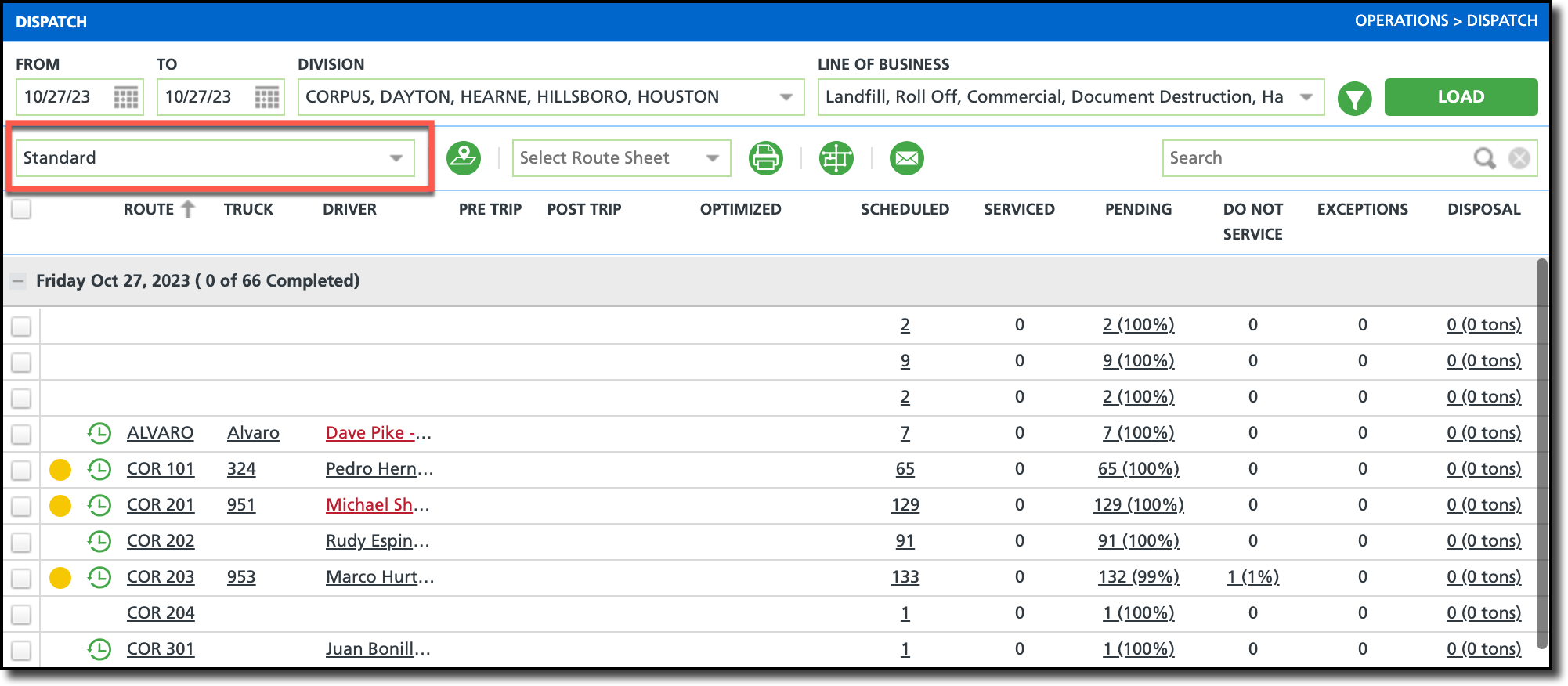Click the history clock icon for COR 301
Screen dimensions: 1568x686
(99, 649)
